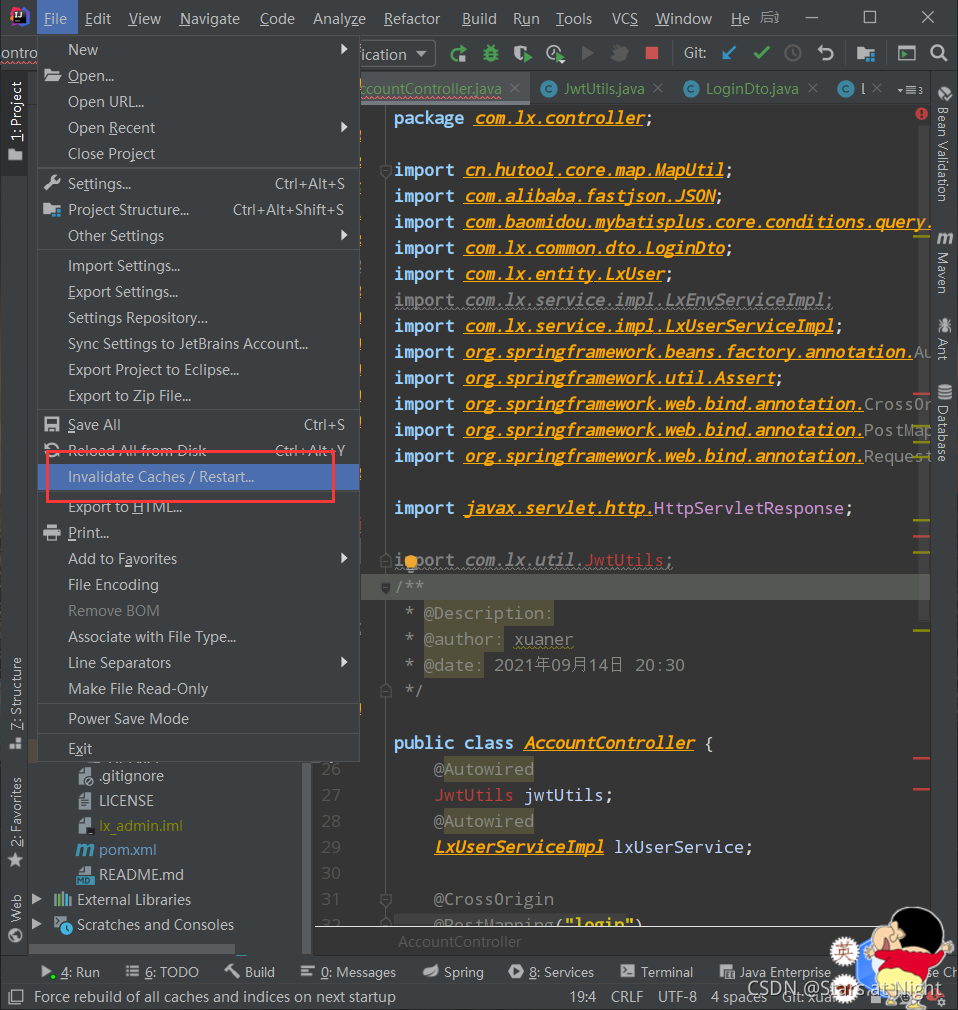Toggle tool window bars icon in status bar
Screen dimensions: 958x1010
pos(15,996)
